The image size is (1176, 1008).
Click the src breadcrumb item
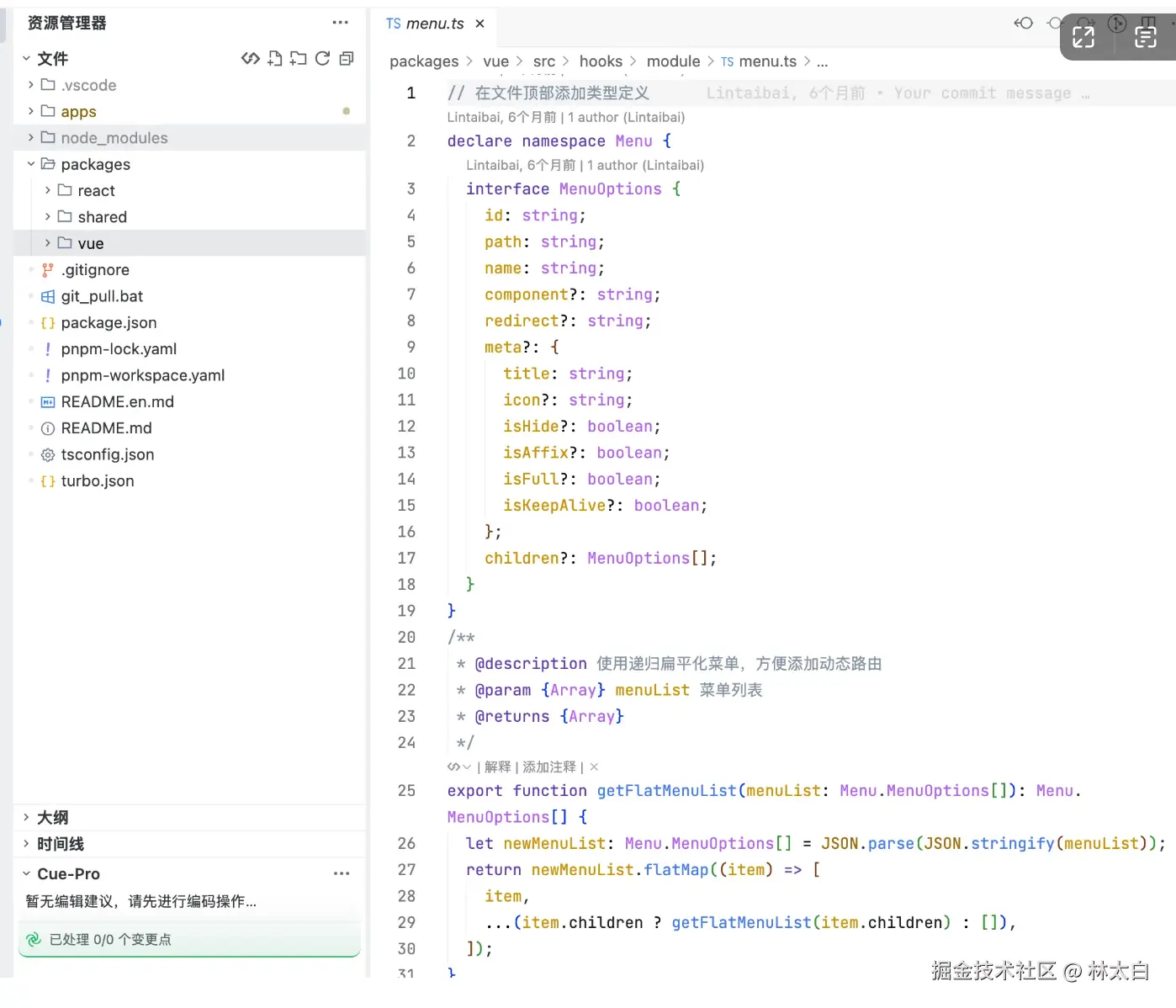pyautogui.click(x=544, y=61)
